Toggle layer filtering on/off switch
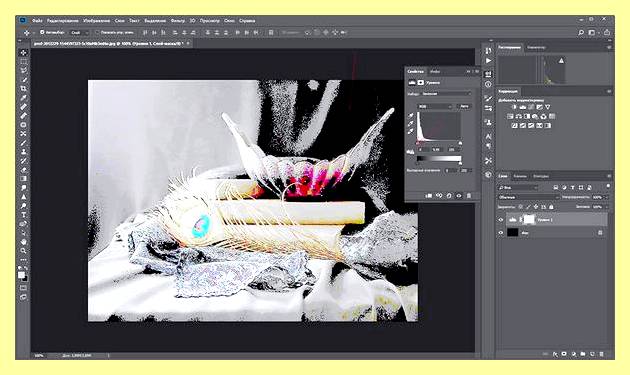This screenshot has height=375, width=630. 608,186
